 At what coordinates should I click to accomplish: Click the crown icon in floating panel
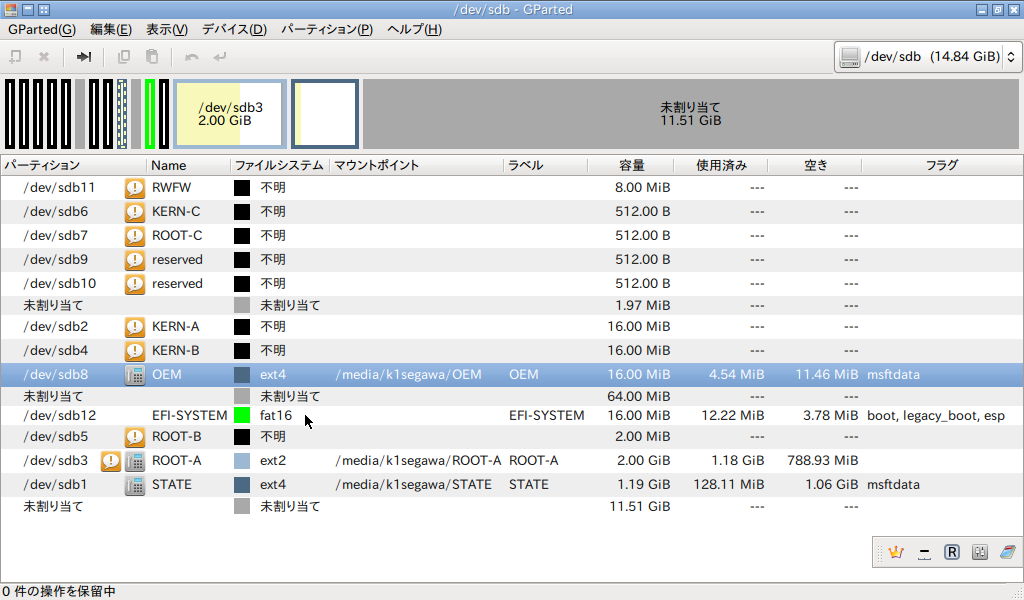895,552
